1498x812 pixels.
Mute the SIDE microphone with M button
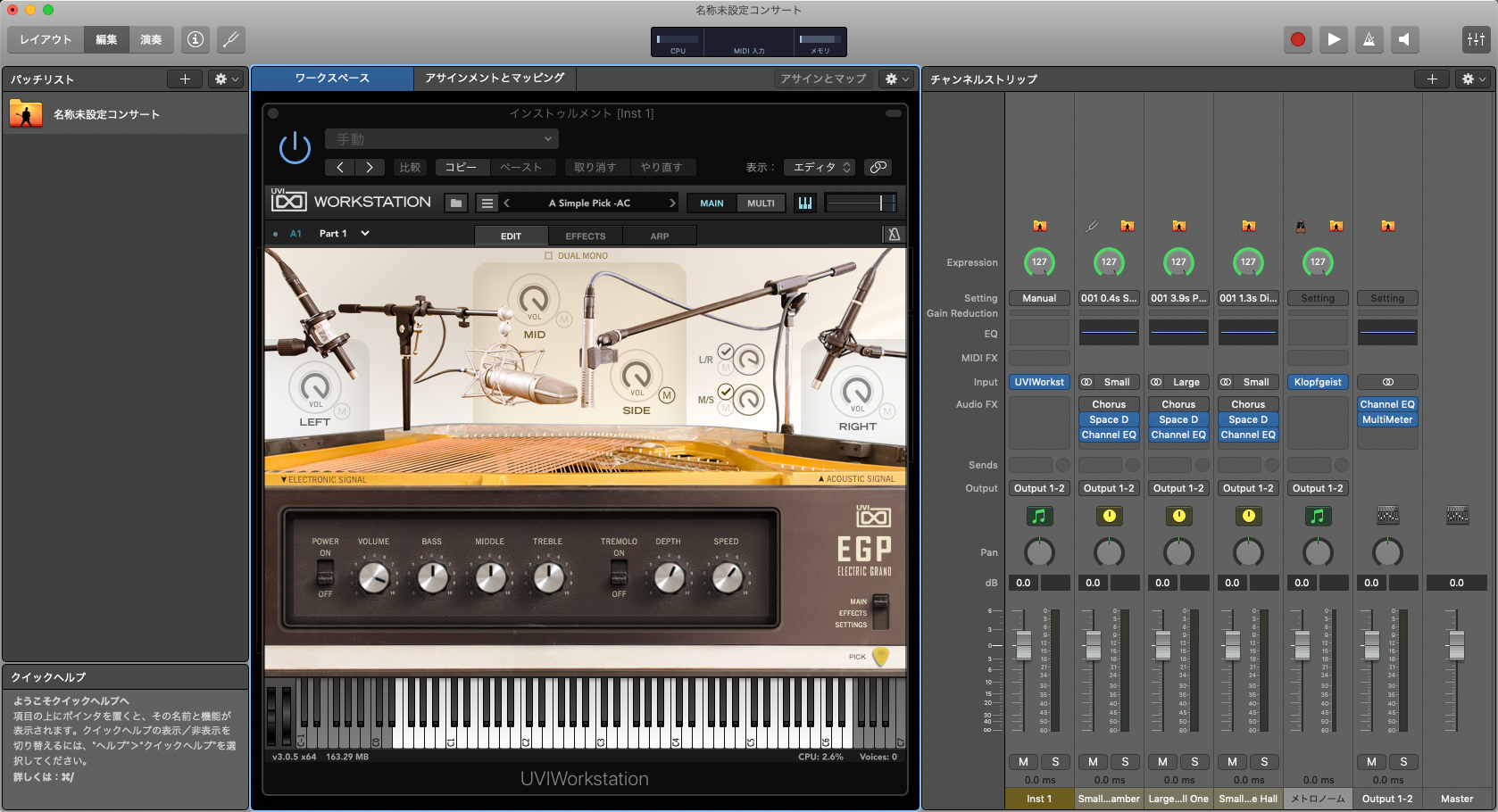pos(666,395)
